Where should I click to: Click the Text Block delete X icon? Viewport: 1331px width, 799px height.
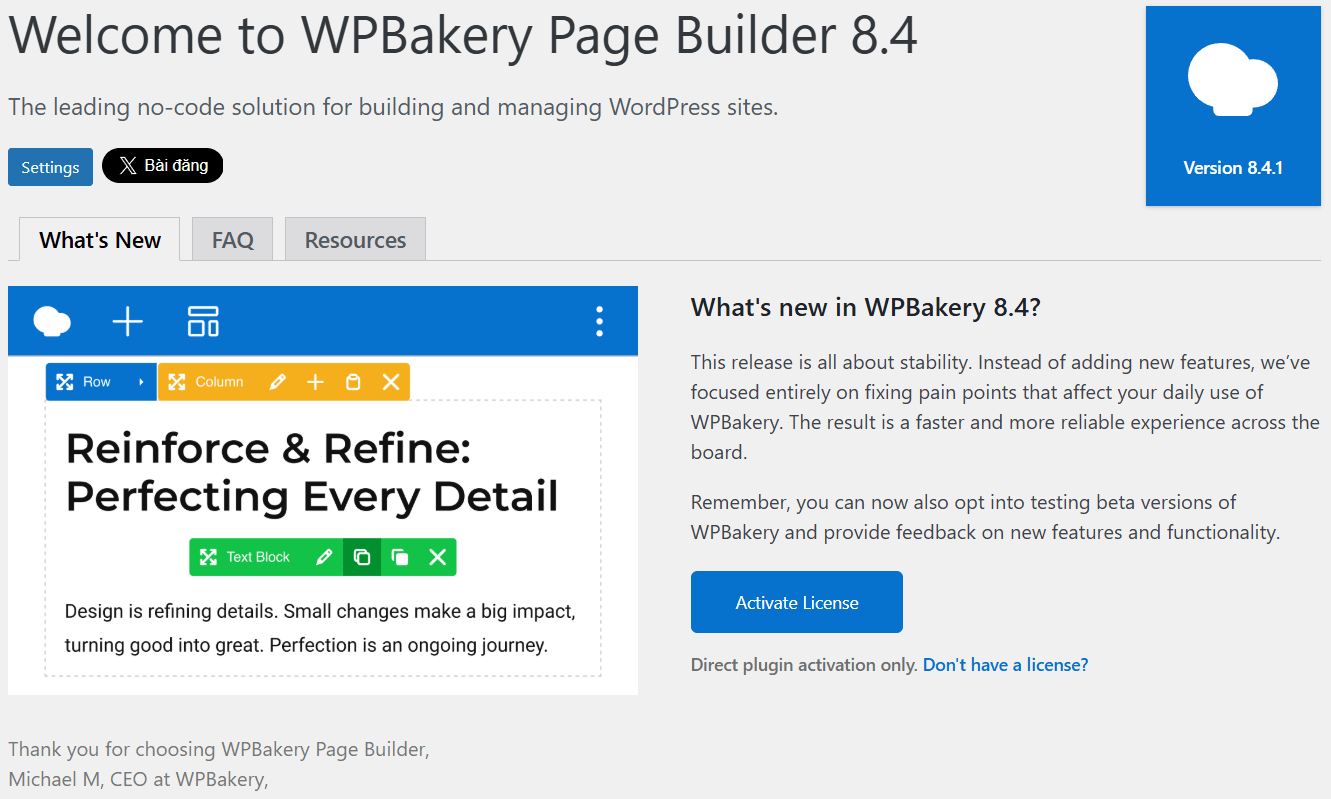pos(438,557)
